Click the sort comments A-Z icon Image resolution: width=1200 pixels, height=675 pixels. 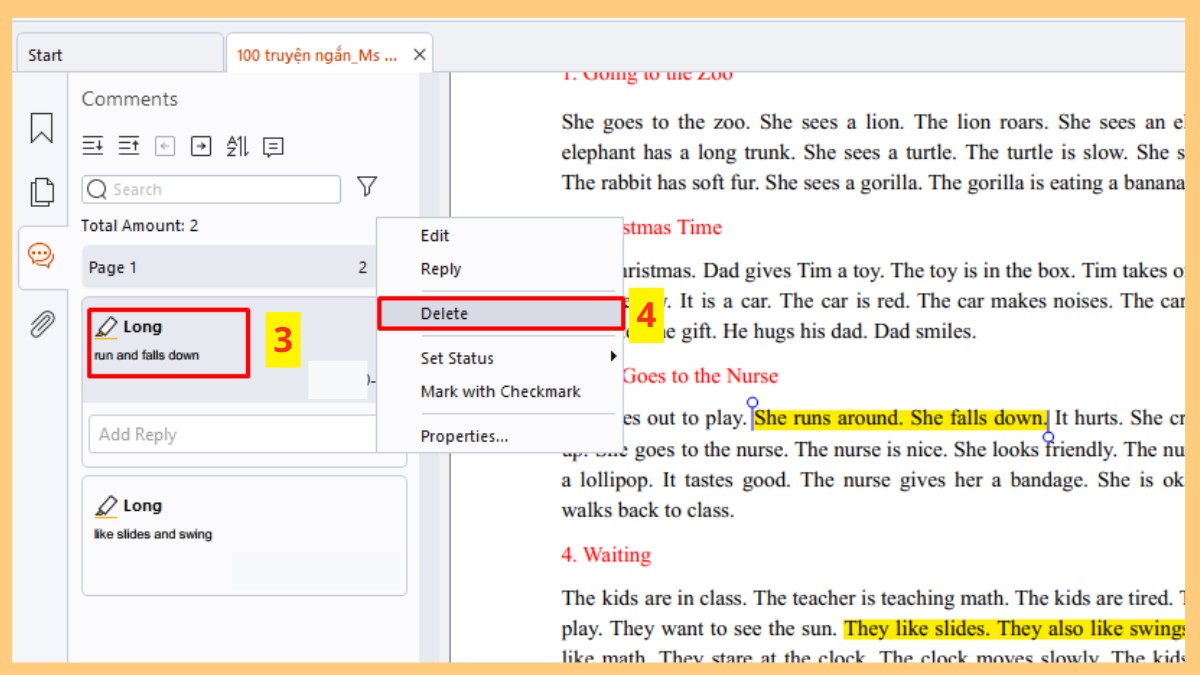(237, 147)
